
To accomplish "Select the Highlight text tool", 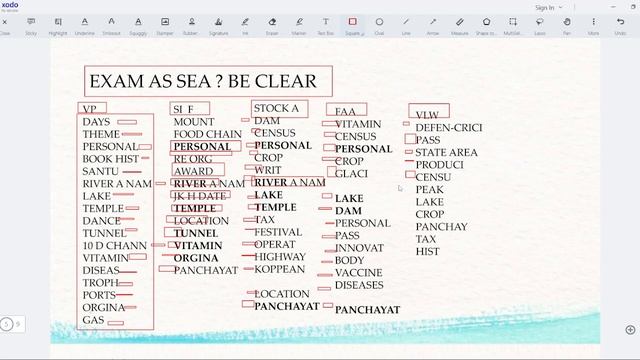I will click(58, 25).
